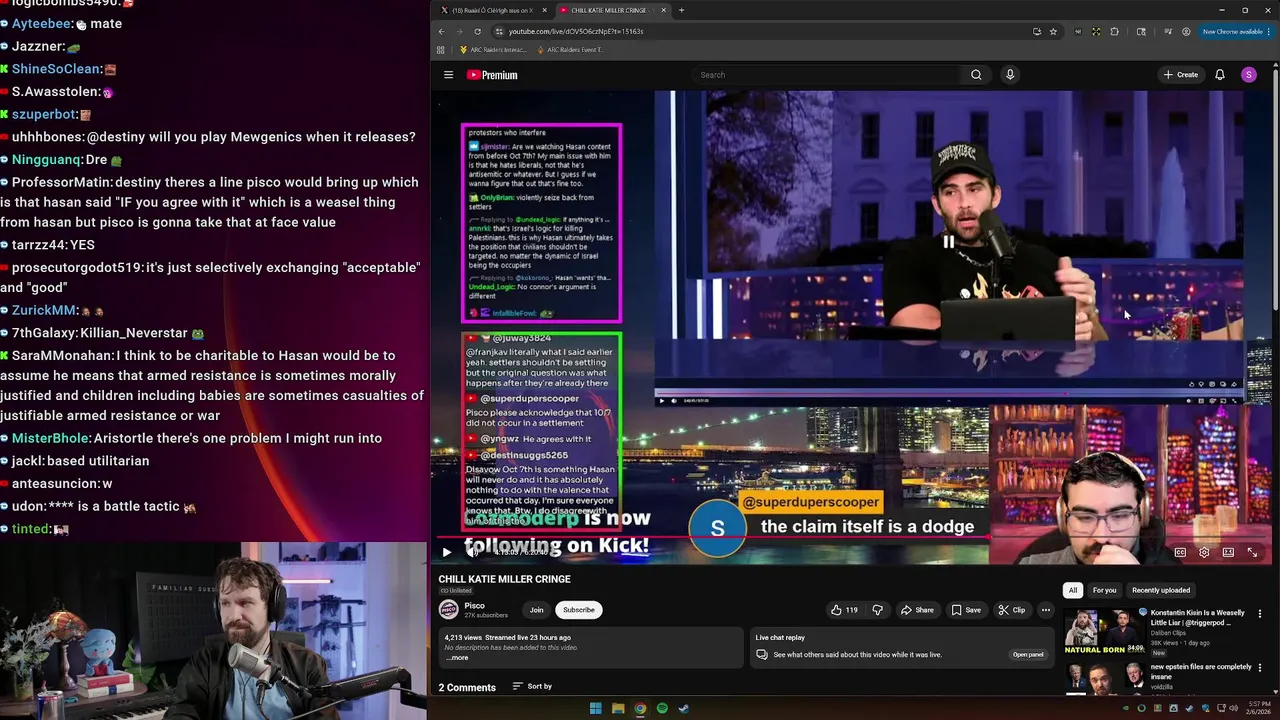Open panel for live chat replay
1280x720 pixels.
[1028, 655]
